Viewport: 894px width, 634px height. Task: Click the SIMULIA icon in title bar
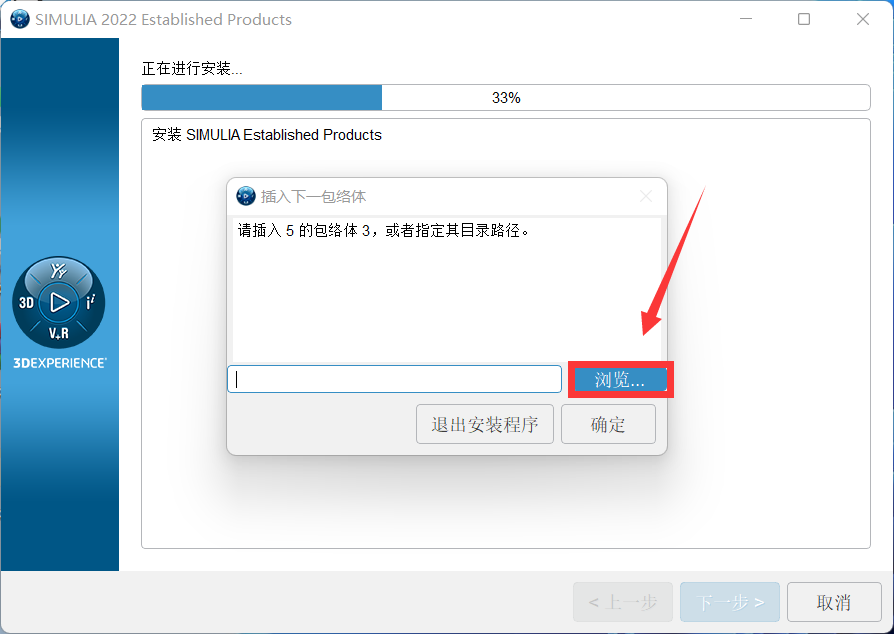click(20, 19)
